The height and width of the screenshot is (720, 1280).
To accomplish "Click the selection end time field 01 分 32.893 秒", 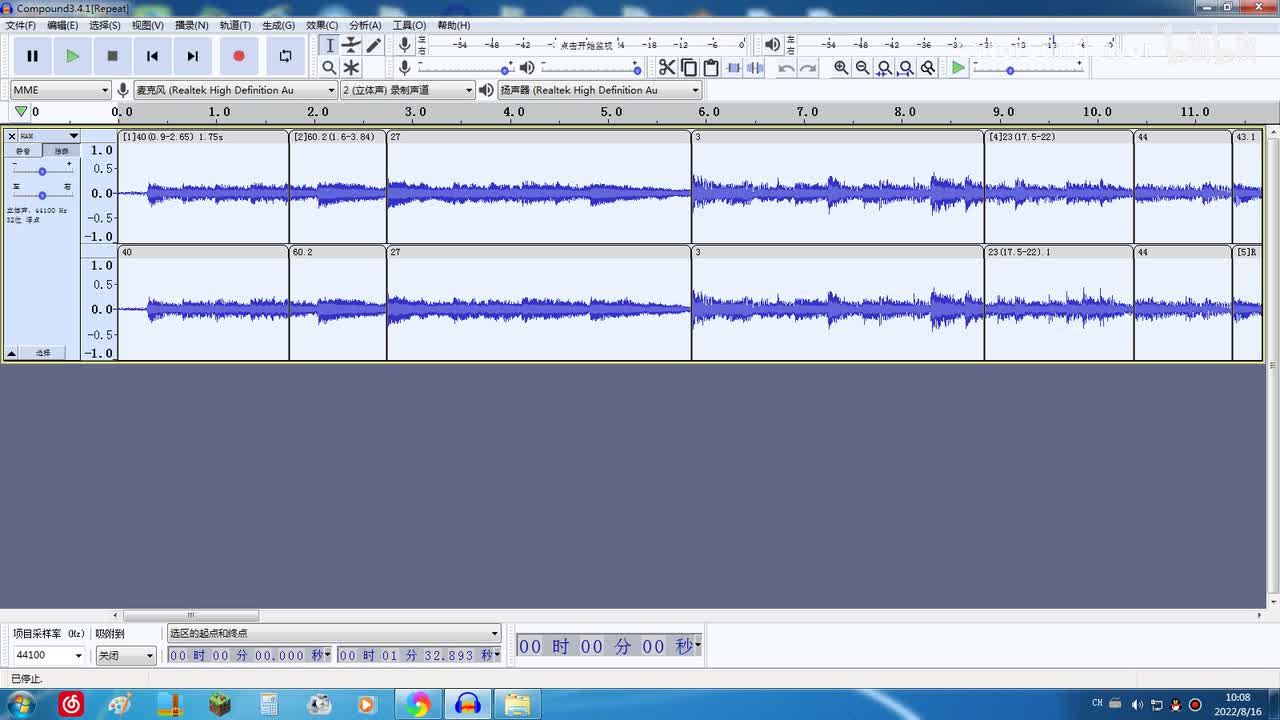I will 419,656.
